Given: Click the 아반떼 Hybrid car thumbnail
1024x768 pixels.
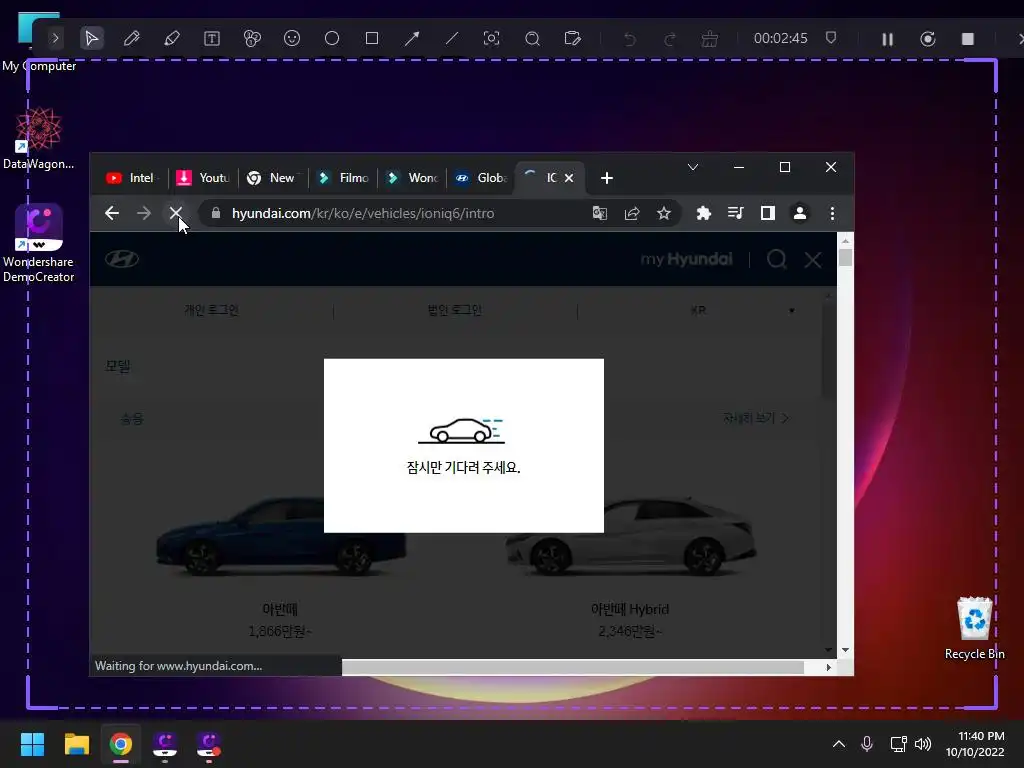Looking at the screenshot, I should (x=631, y=537).
